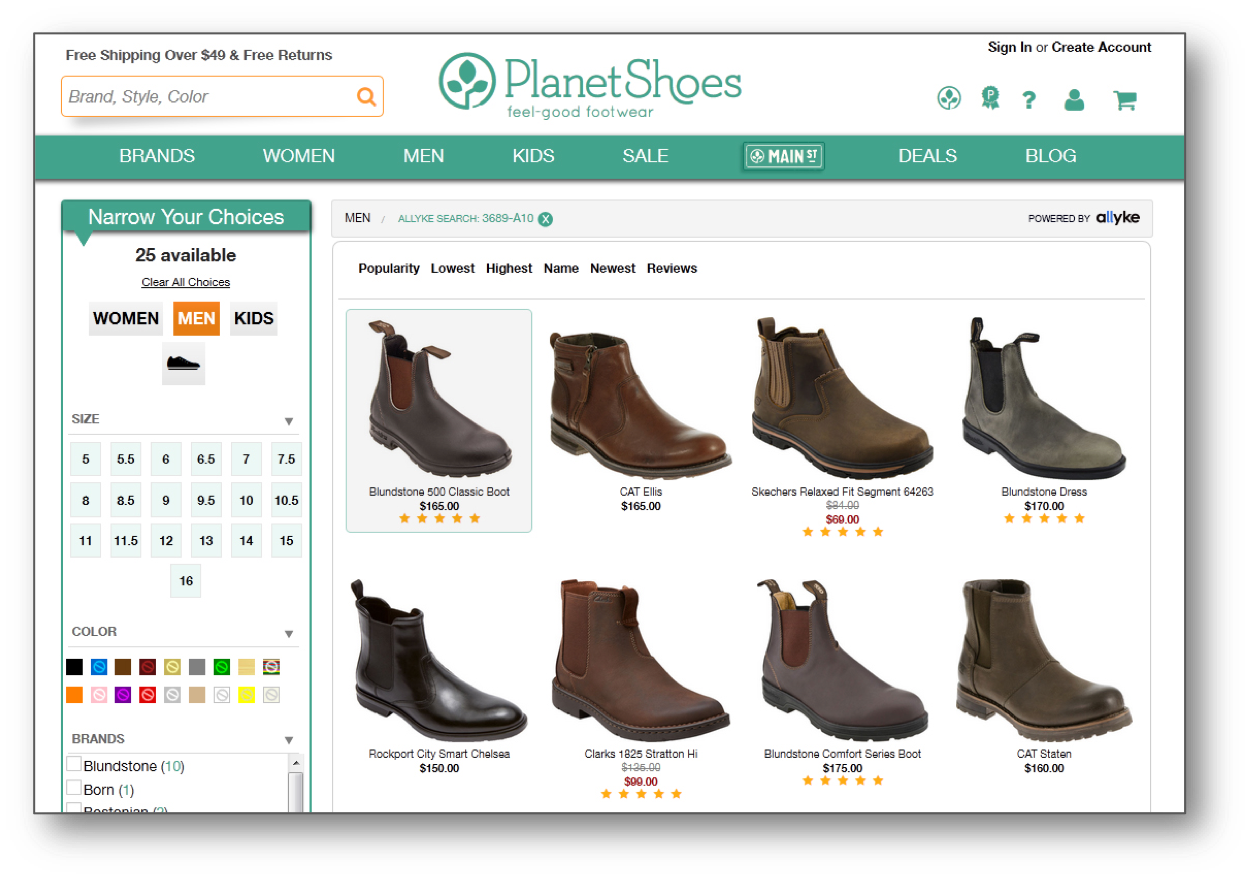Viewport: 1250px width, 879px height.
Task: Collapse the Size filter section arrow
Action: click(x=289, y=422)
